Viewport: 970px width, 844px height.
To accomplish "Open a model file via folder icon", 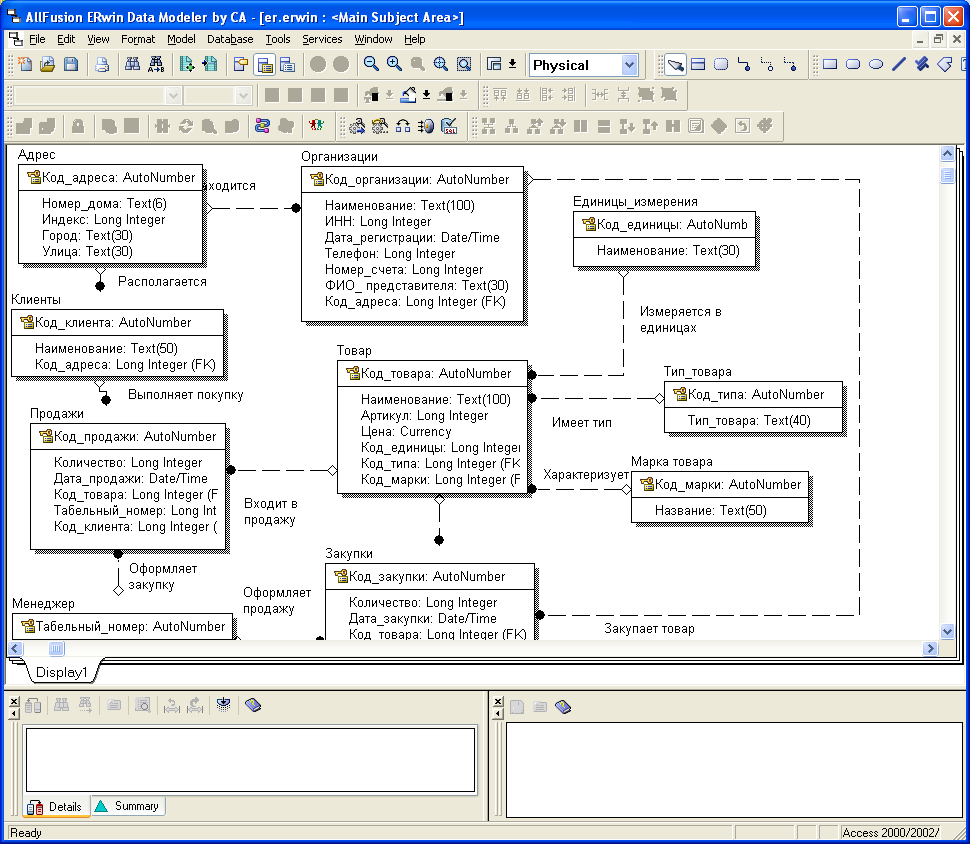I will (48, 64).
